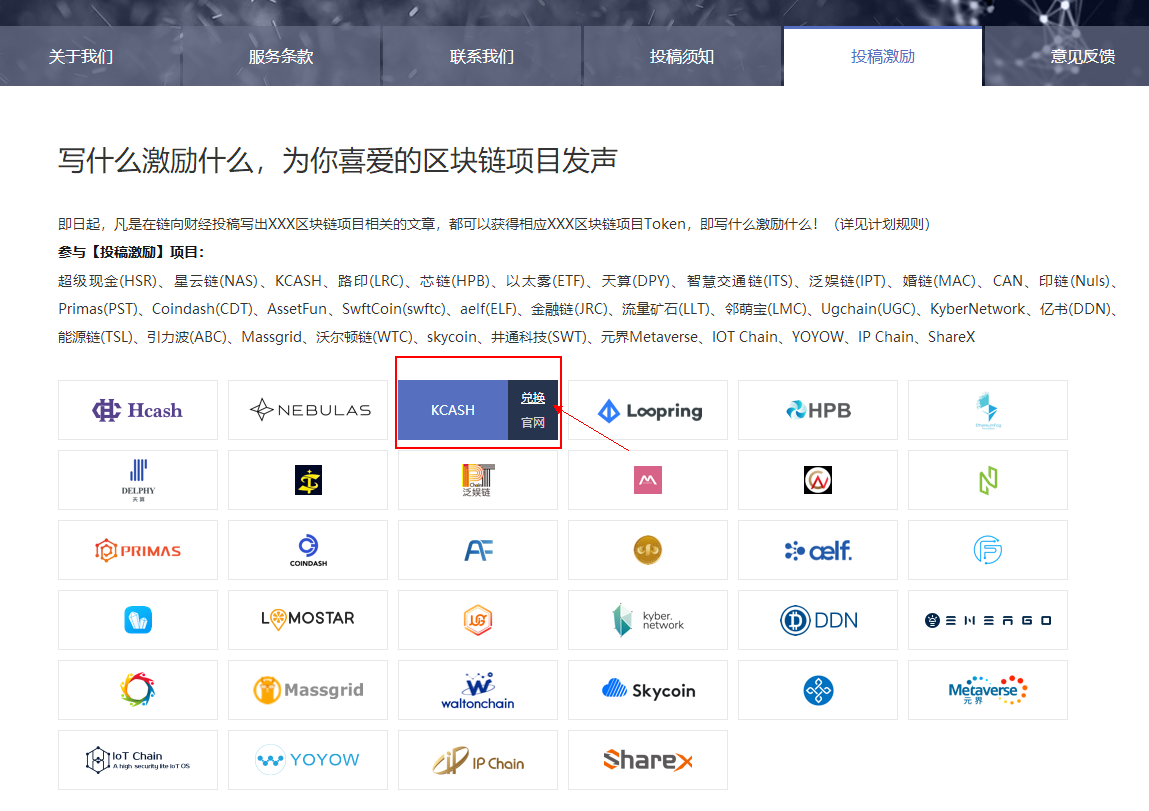1149x811 pixels.
Task: Click the ITS yellow-black logo card
Action: tap(308, 480)
